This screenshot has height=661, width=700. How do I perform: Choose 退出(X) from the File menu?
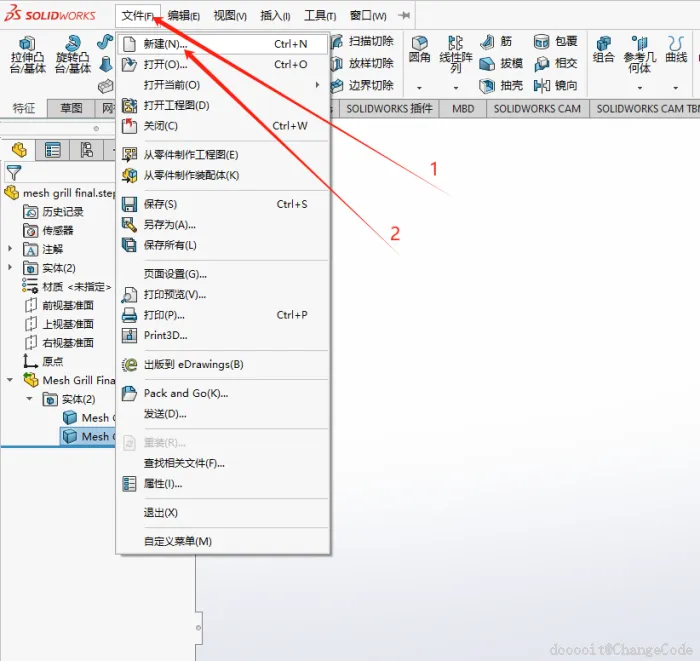pyautogui.click(x=223, y=513)
